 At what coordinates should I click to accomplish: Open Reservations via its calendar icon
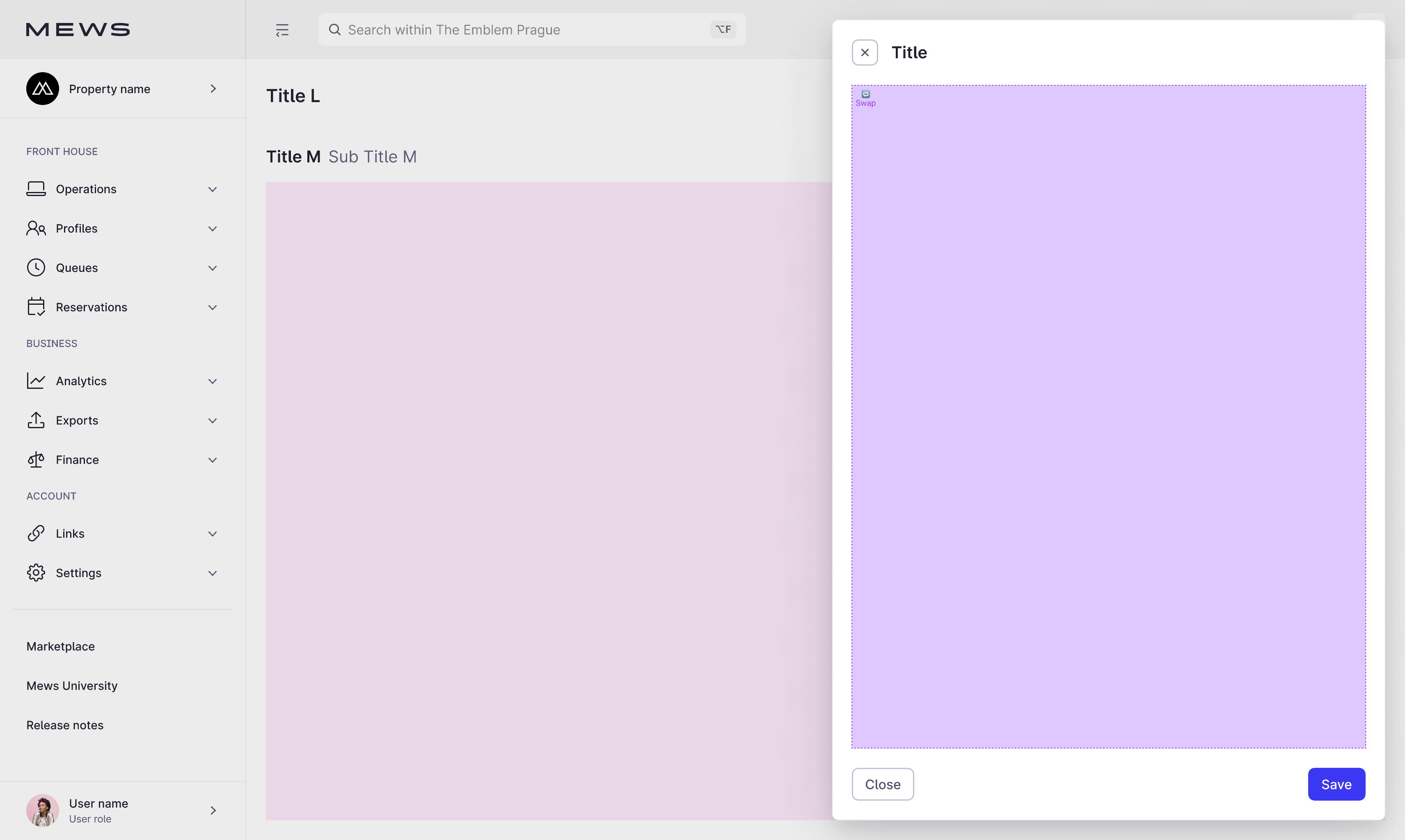click(x=36, y=307)
